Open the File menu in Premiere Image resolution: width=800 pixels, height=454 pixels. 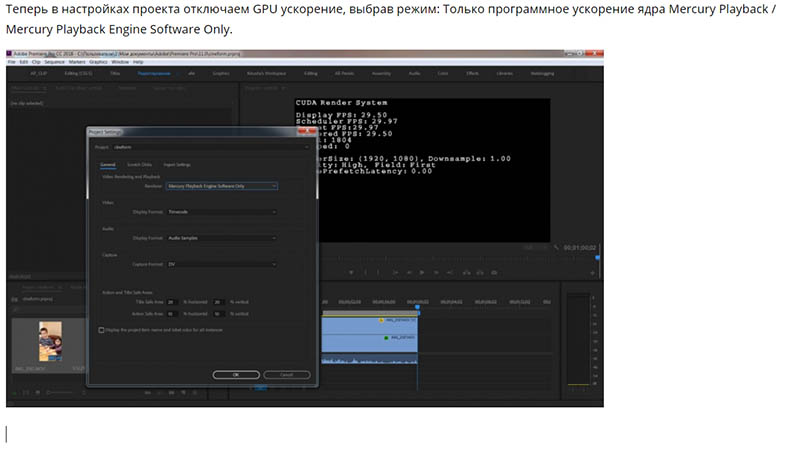pos(11,62)
